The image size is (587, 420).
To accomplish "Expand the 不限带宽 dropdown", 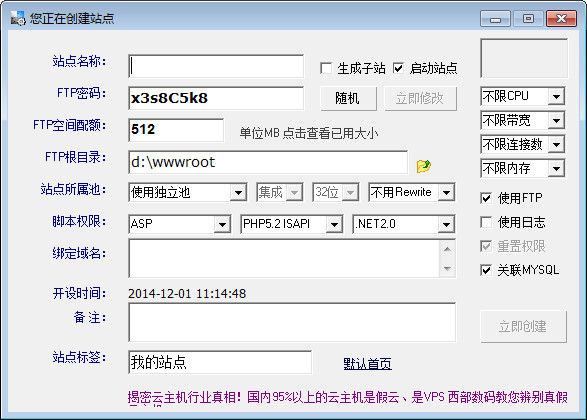I will tap(556, 121).
